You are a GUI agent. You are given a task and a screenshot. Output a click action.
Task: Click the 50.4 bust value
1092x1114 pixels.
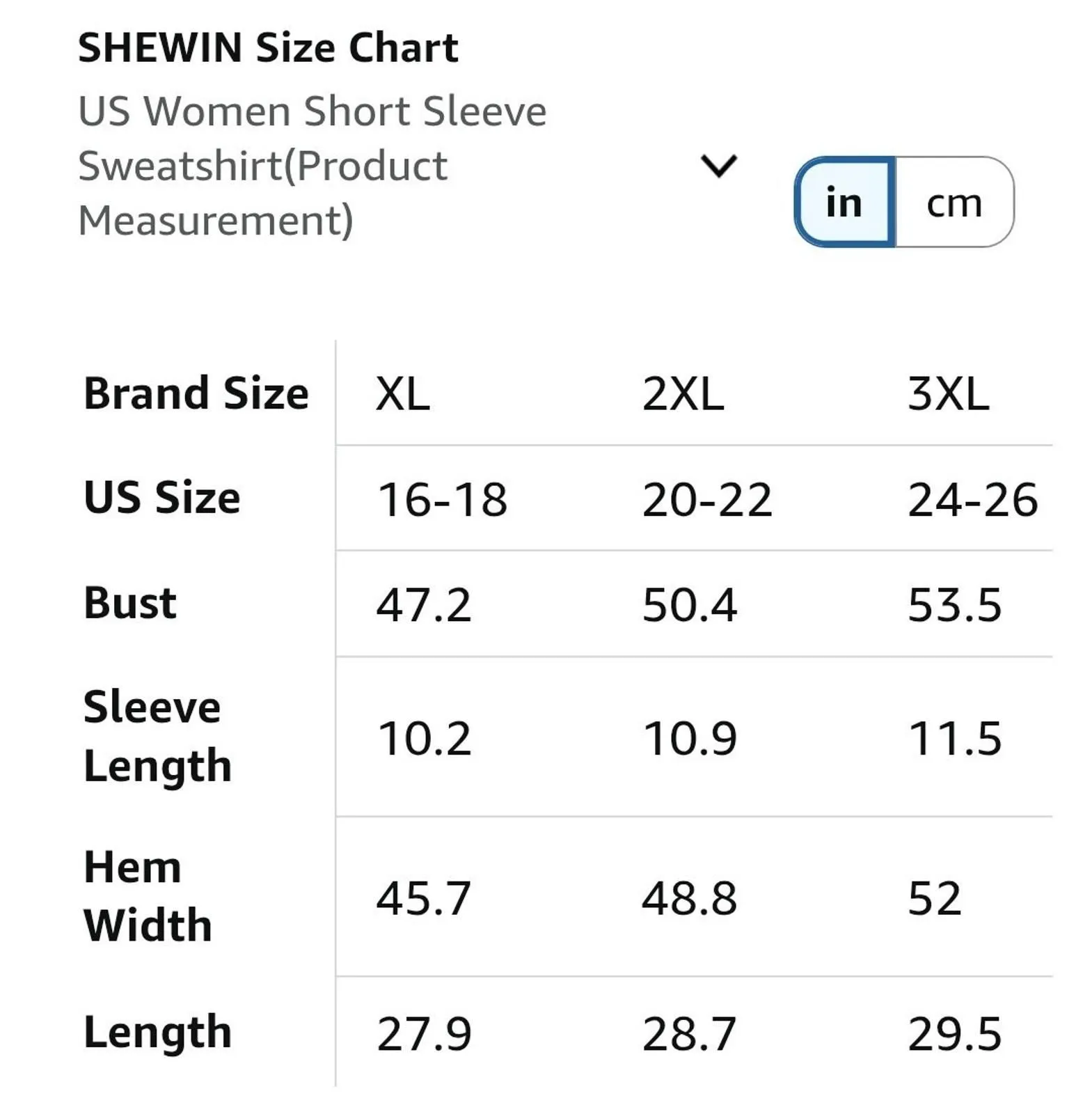pyautogui.click(x=689, y=604)
